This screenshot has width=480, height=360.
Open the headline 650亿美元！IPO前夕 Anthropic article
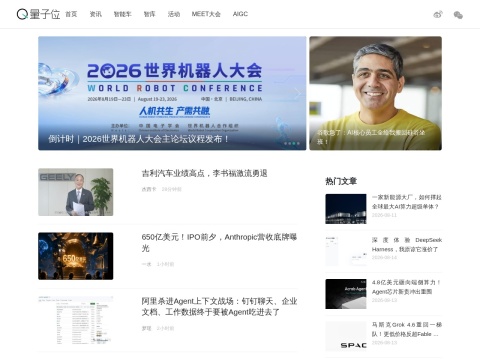pos(219,243)
